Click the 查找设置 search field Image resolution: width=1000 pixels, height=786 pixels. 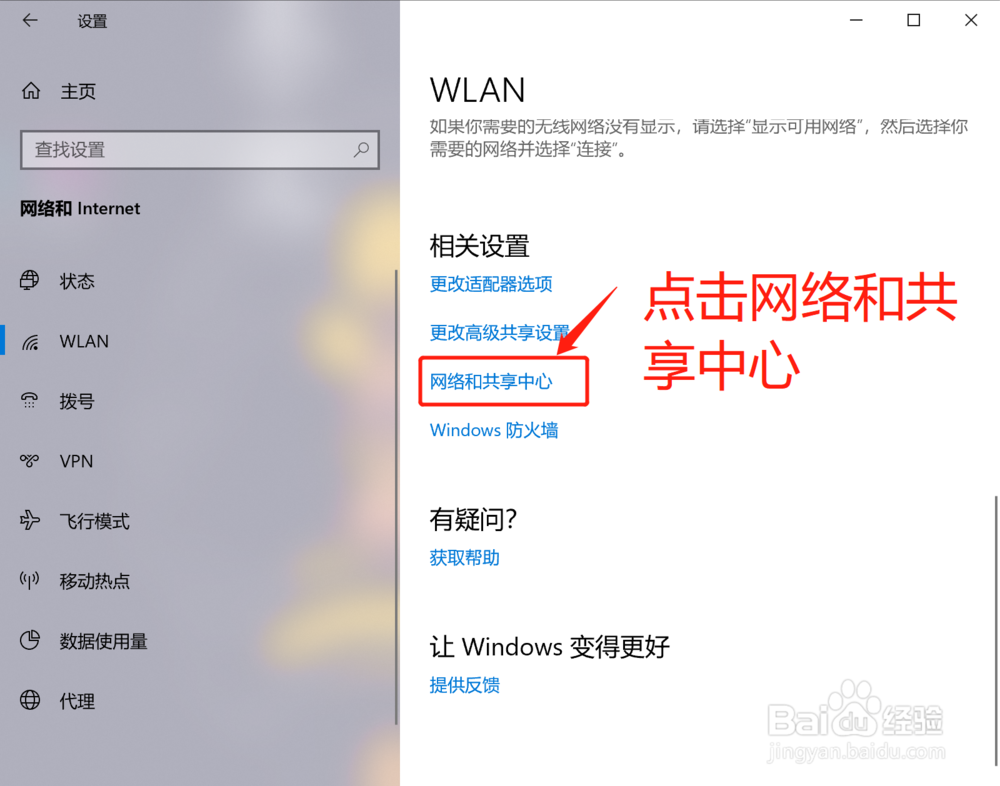pos(200,150)
